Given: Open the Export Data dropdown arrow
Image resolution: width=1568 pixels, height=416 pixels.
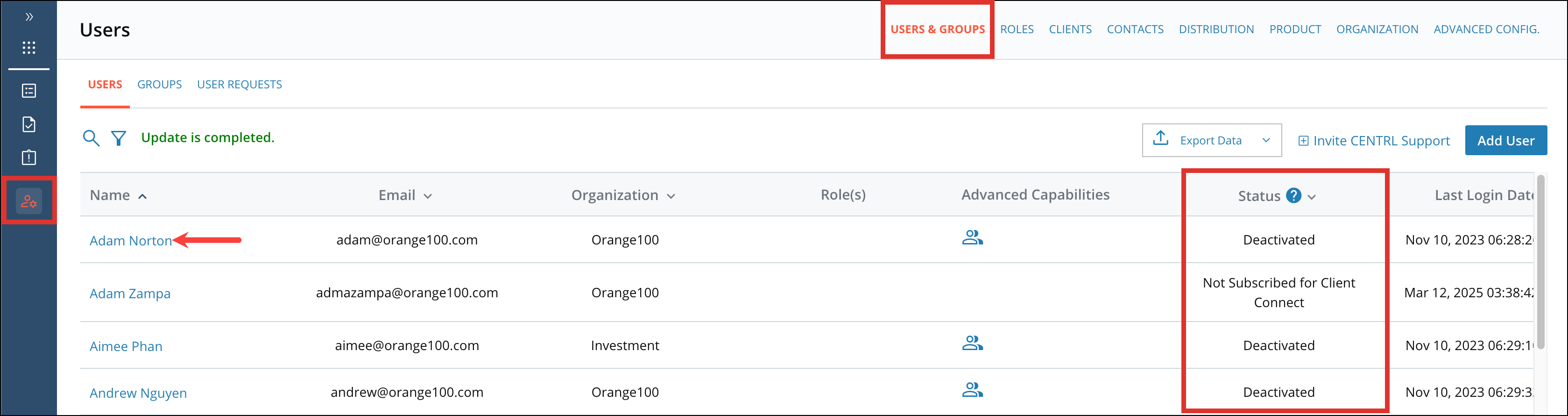Looking at the screenshot, I should click(1266, 140).
